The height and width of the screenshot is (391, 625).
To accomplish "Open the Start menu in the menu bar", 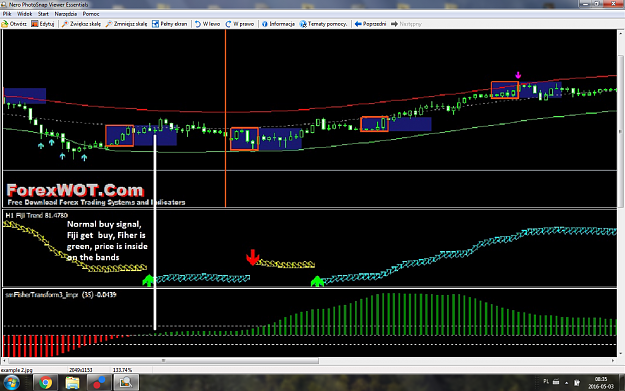I will point(43,14).
